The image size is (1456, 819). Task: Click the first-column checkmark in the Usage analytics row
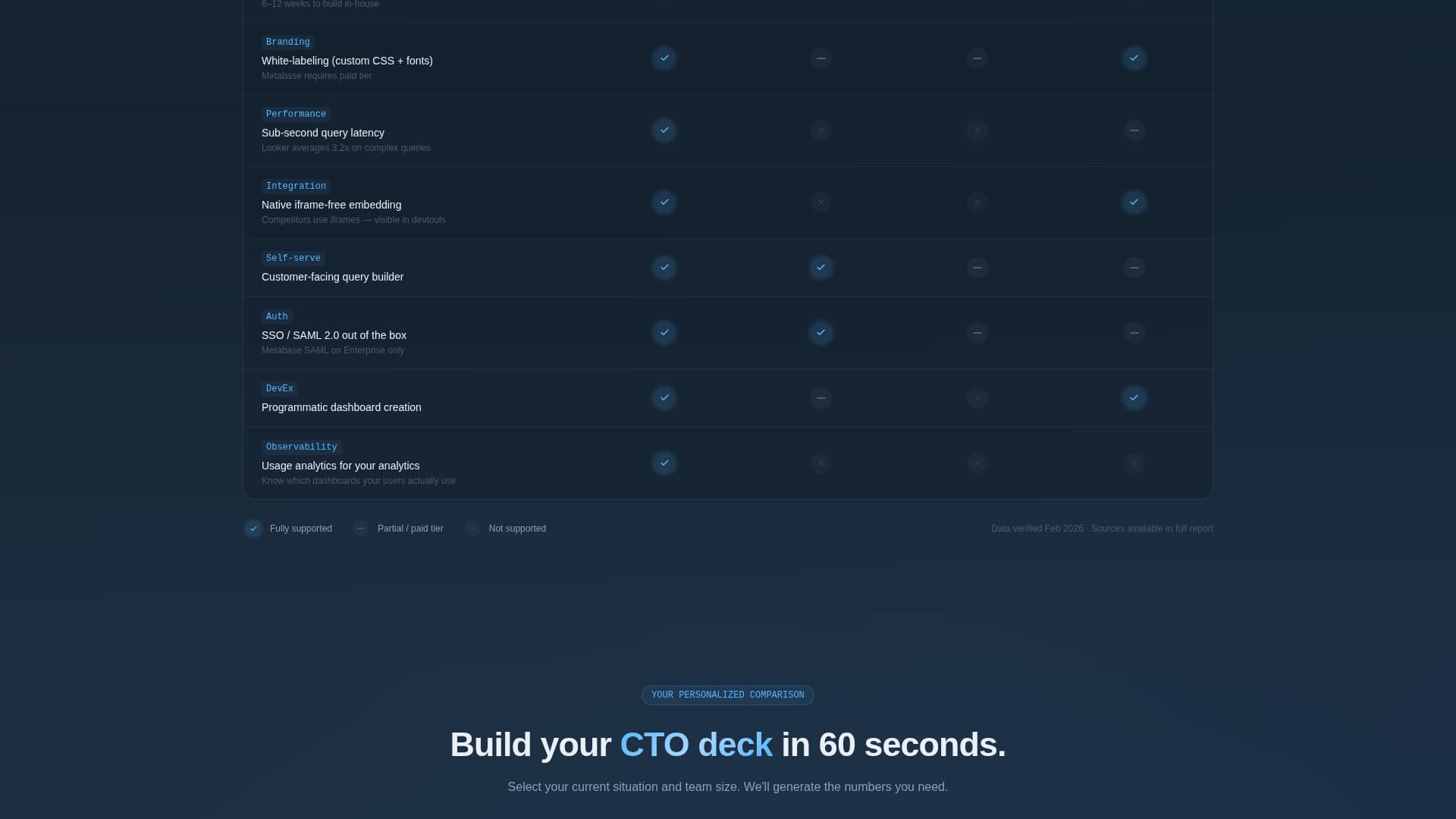point(664,463)
